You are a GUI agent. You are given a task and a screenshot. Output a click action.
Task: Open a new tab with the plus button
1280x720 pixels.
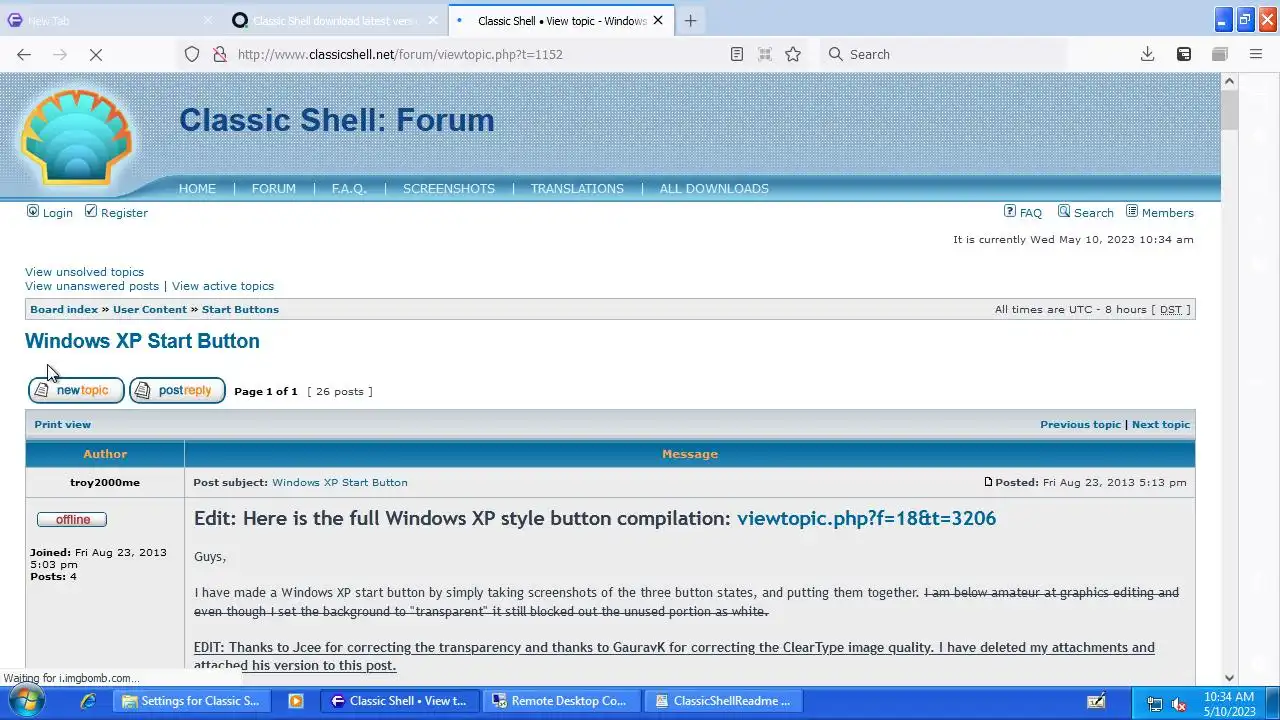tap(690, 20)
